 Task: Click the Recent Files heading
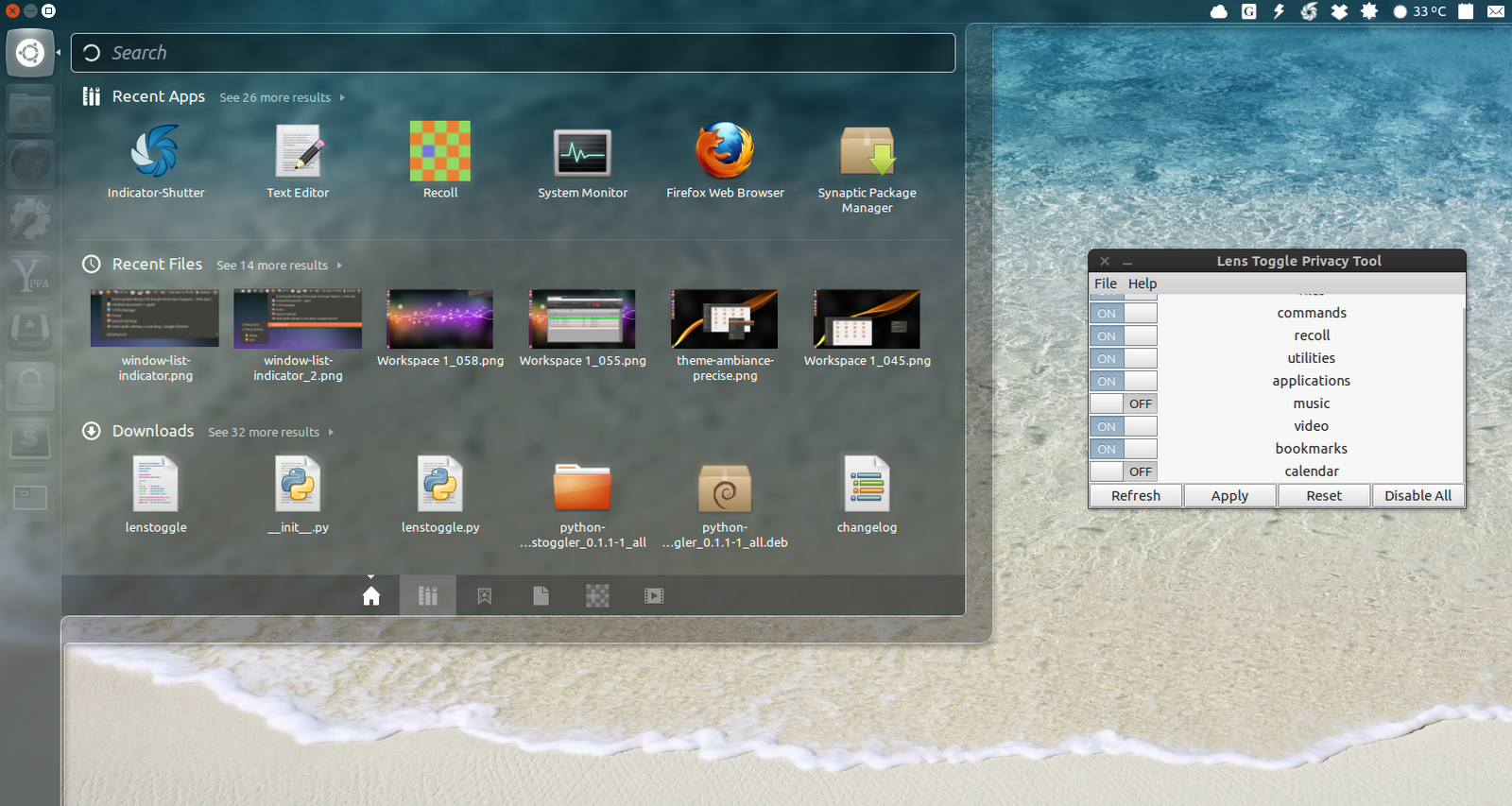157,265
